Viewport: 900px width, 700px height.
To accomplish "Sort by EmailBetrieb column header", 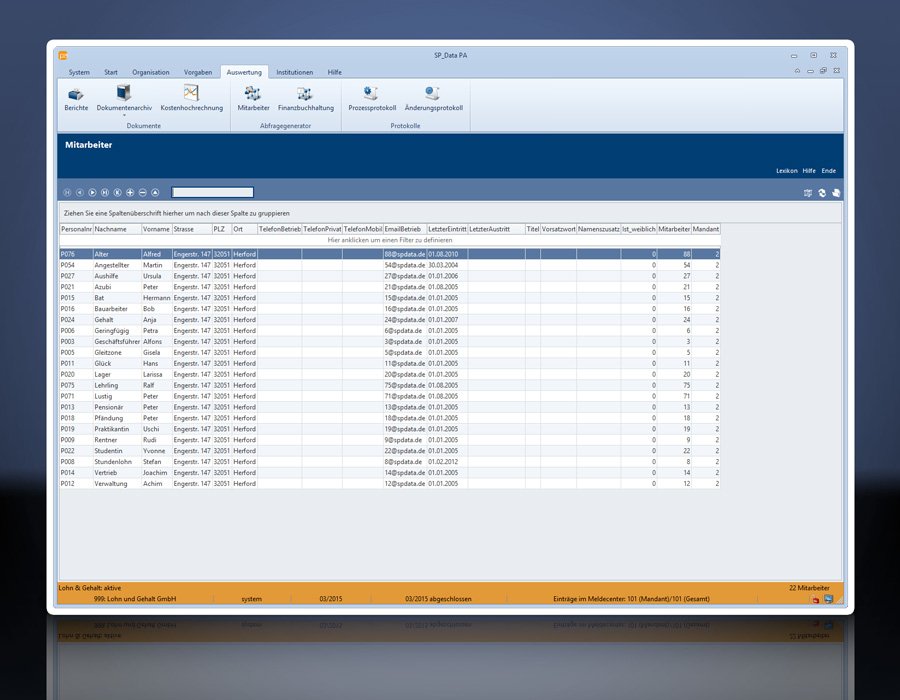I will coord(405,229).
